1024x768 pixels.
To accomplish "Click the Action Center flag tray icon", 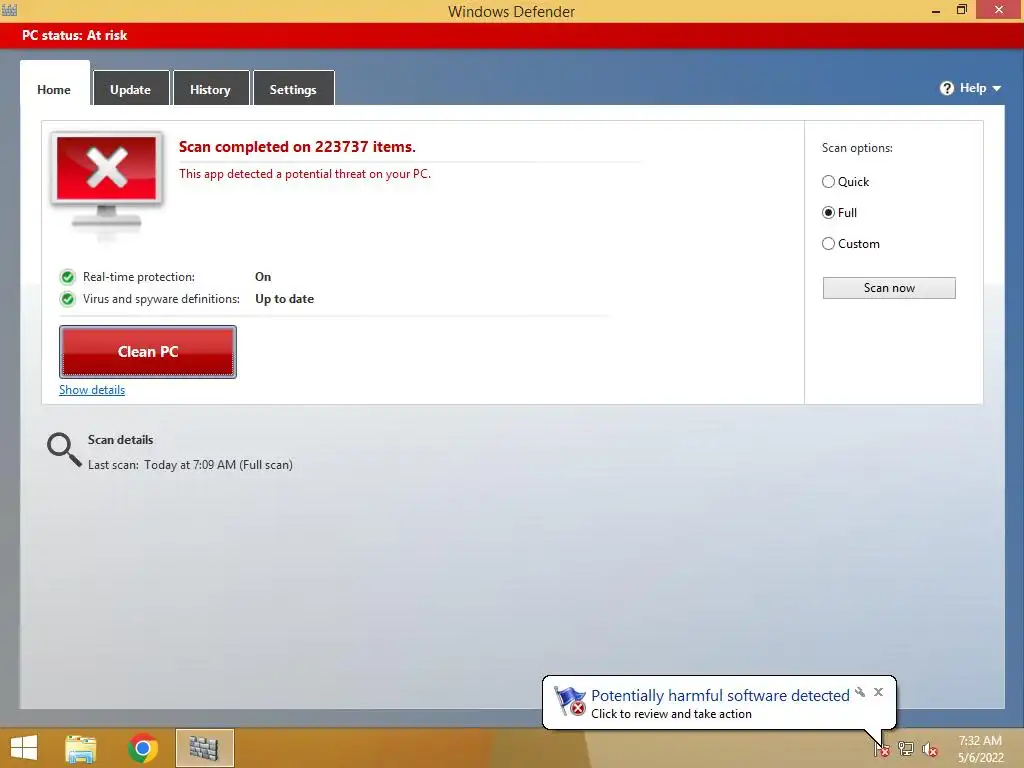I will (881, 749).
